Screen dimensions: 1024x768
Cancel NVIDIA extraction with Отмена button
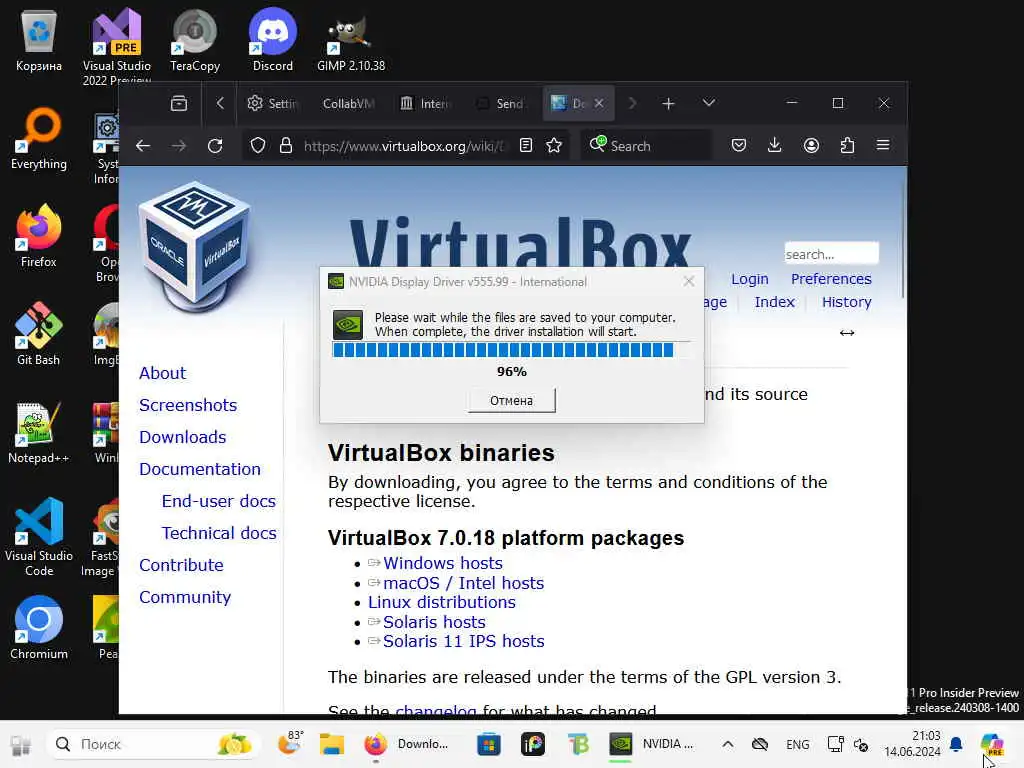pyautogui.click(x=511, y=400)
